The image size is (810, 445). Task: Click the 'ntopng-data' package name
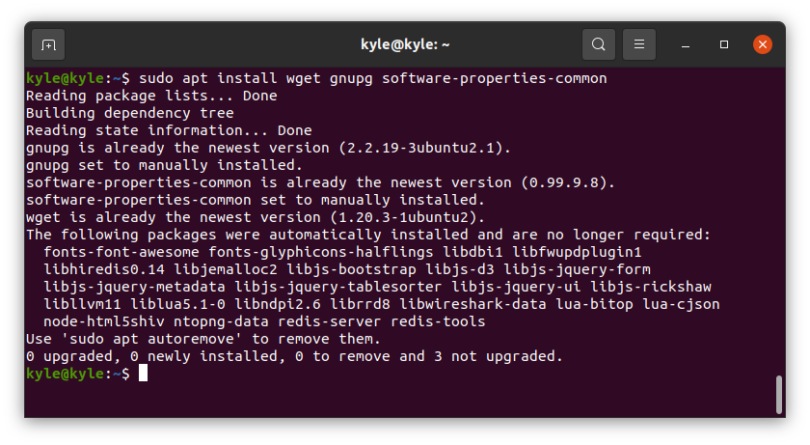[x=262, y=322]
